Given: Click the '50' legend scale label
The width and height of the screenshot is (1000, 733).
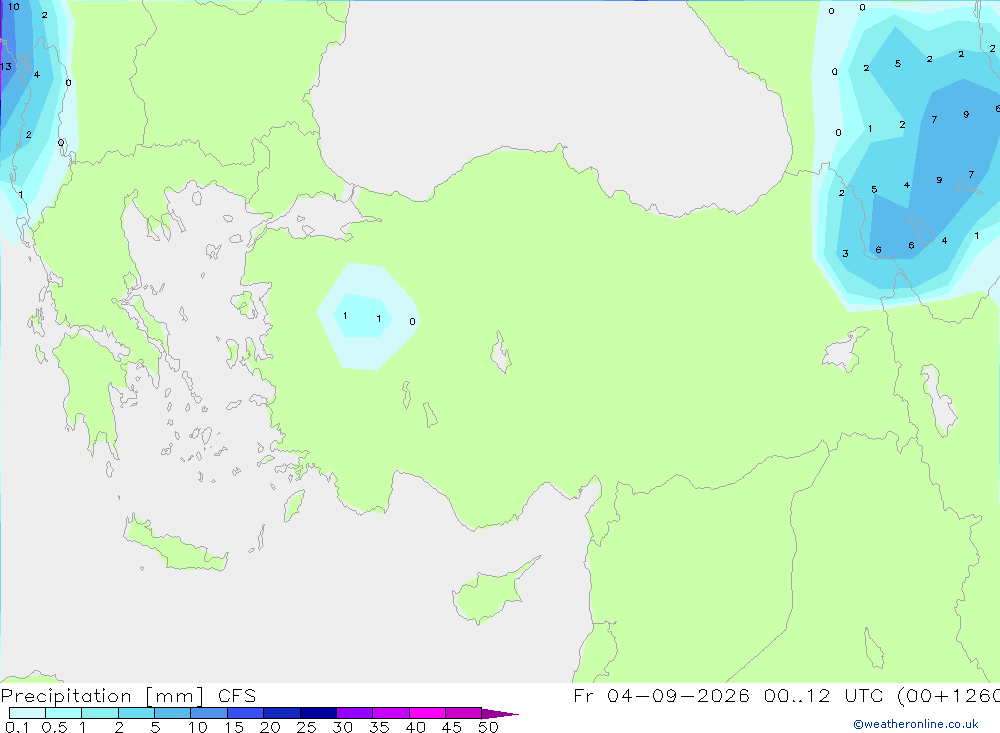Looking at the screenshot, I should click(488, 727).
